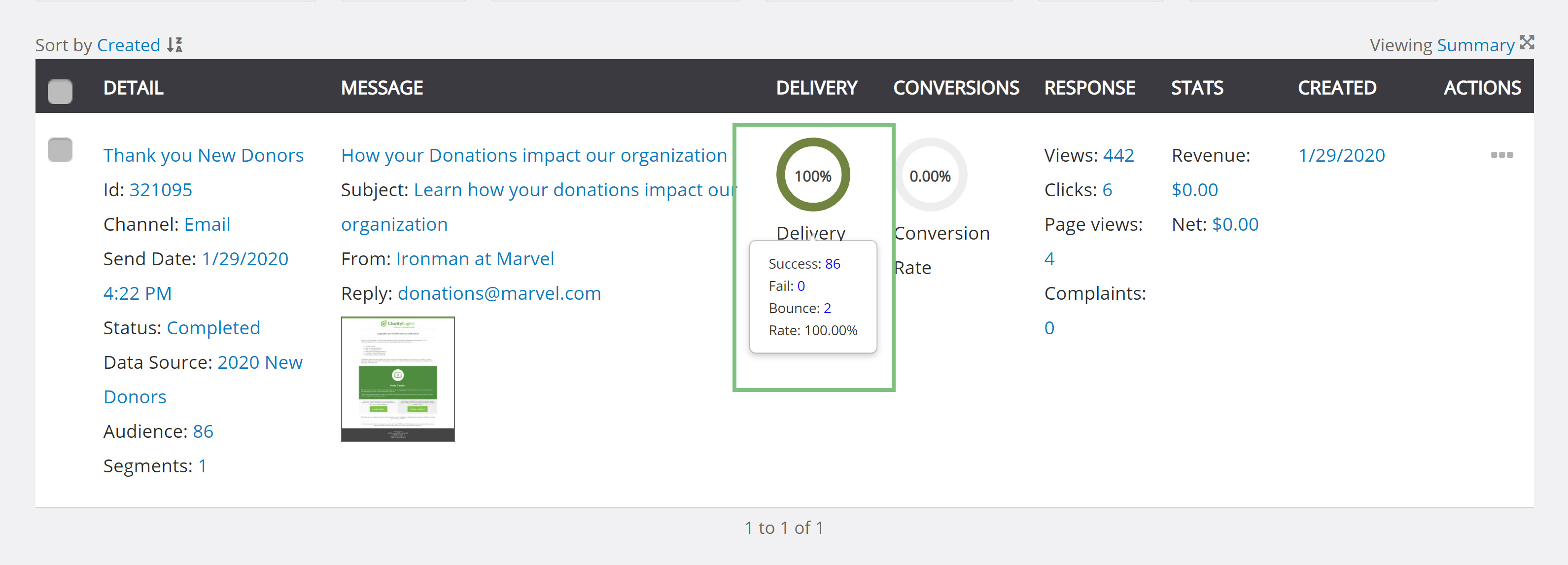Open the Views 442 count
Screen dimensions: 1568x565
[x=1118, y=155]
